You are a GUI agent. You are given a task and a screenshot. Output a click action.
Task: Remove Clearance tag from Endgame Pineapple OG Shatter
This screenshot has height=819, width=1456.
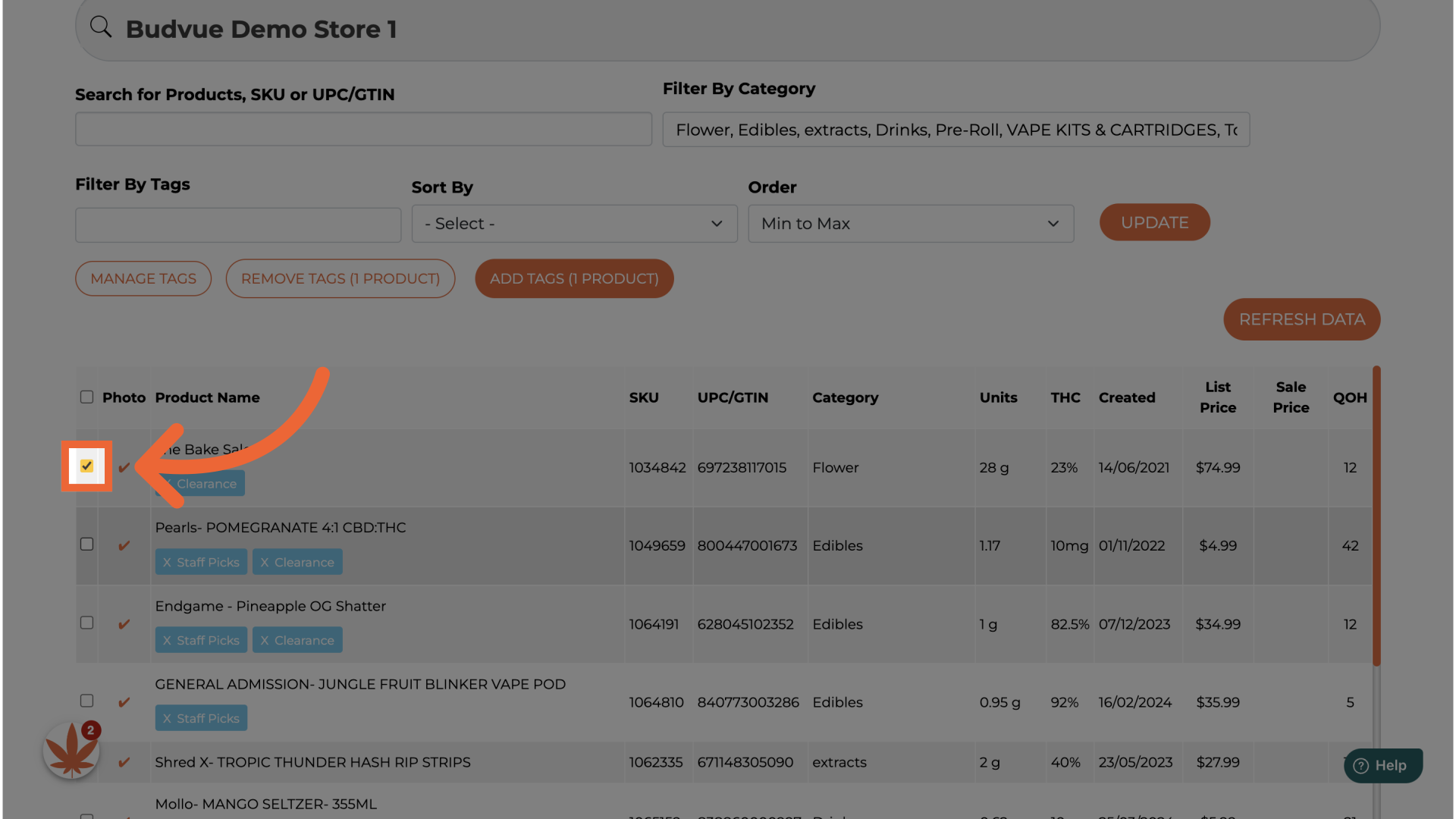pos(265,641)
